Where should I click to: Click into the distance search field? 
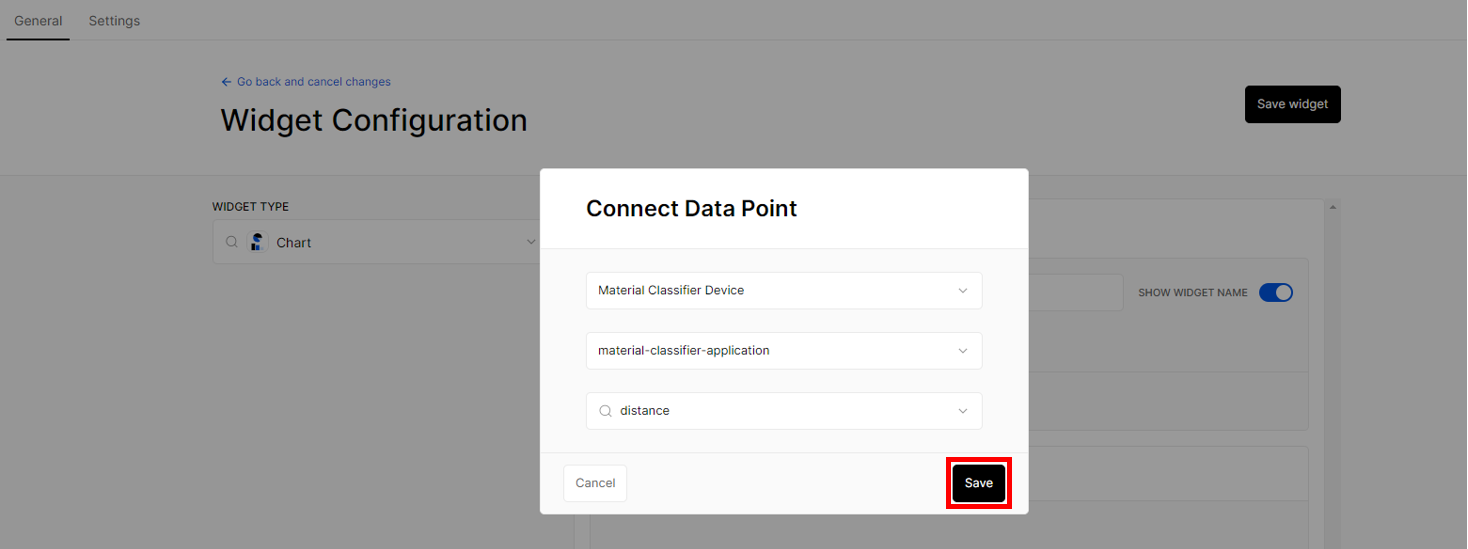pos(784,411)
